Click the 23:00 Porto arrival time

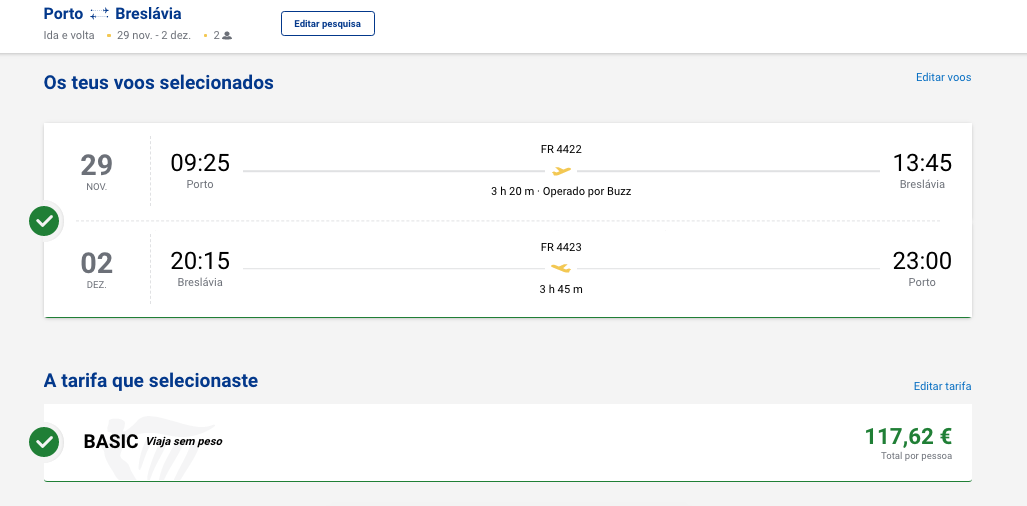pyautogui.click(x=922, y=261)
